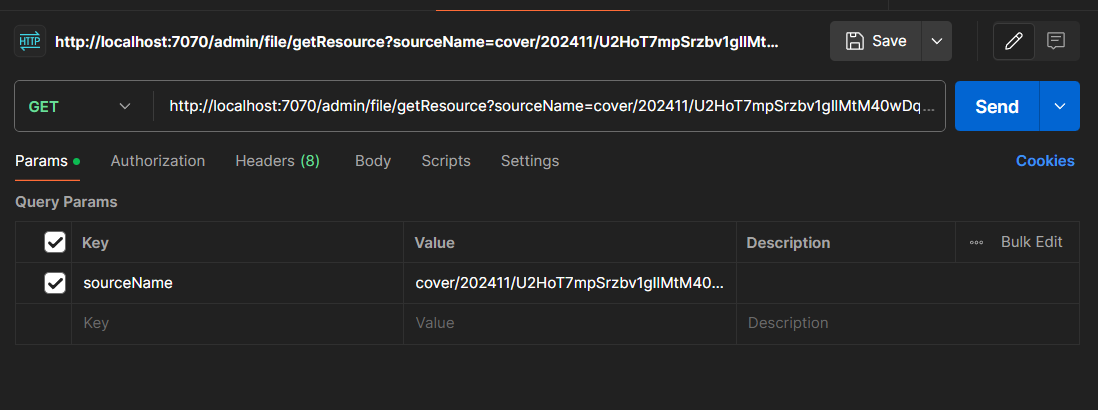Click the HTTP request type icon
1098x410 pixels.
click(x=29, y=41)
